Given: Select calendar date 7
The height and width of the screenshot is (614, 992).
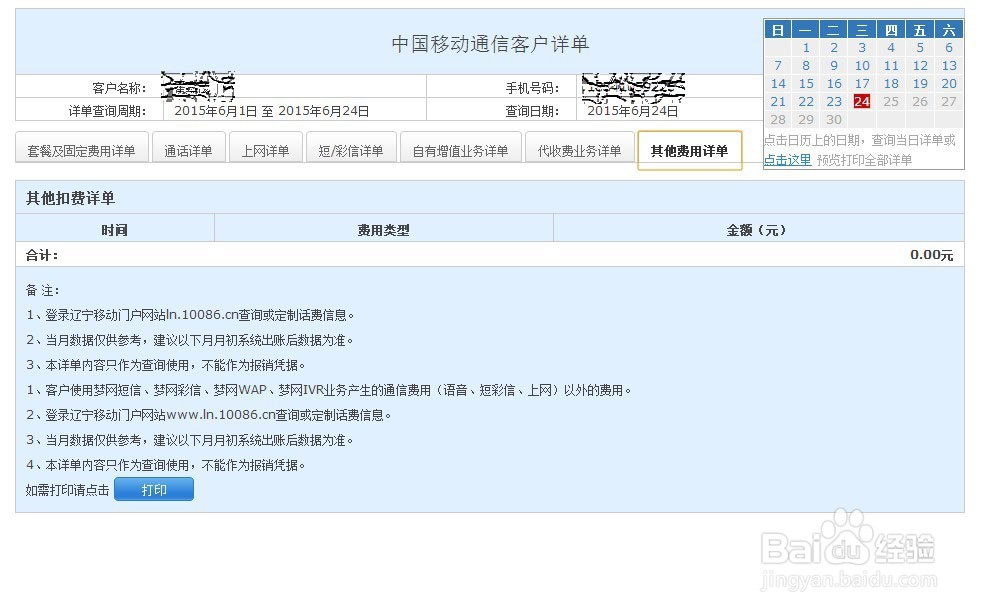Looking at the screenshot, I should (x=778, y=66).
